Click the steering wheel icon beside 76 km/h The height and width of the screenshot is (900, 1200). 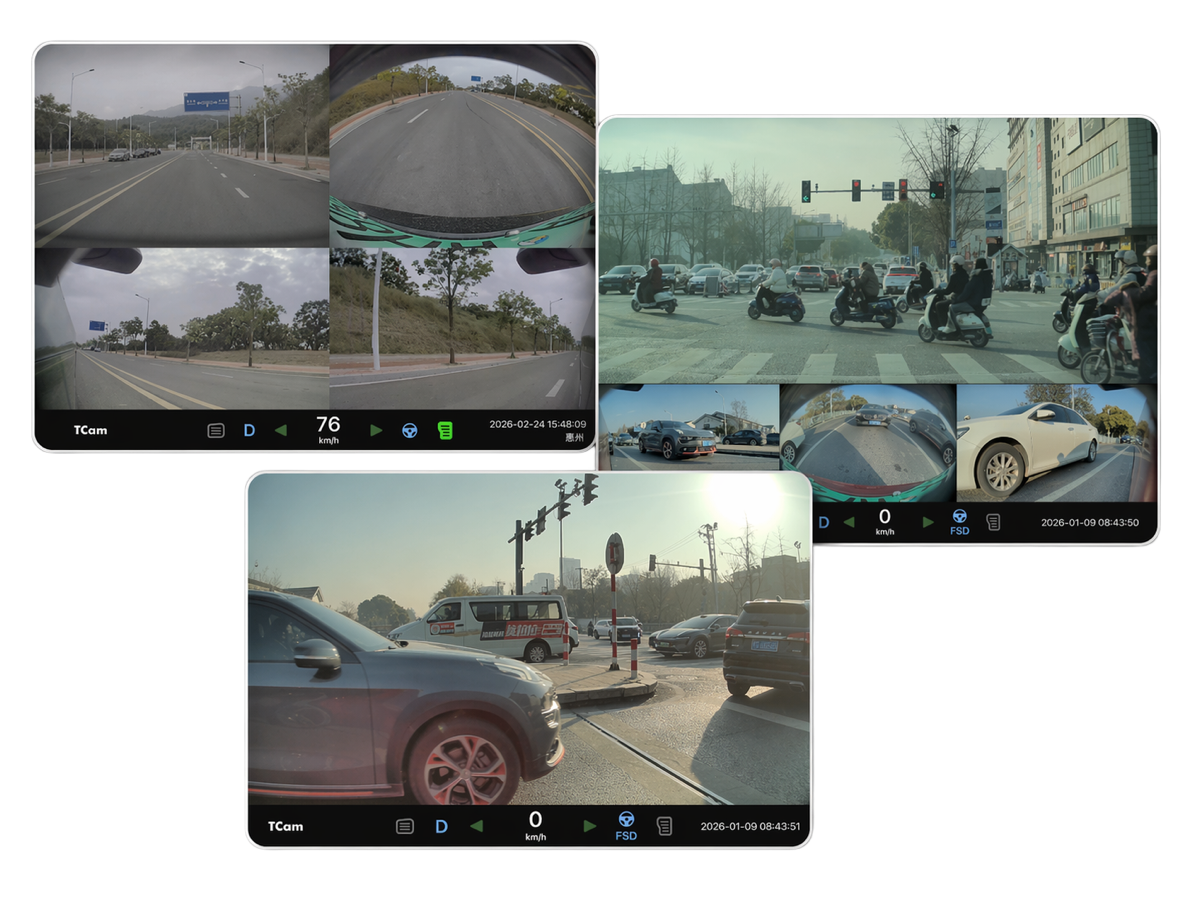point(410,430)
